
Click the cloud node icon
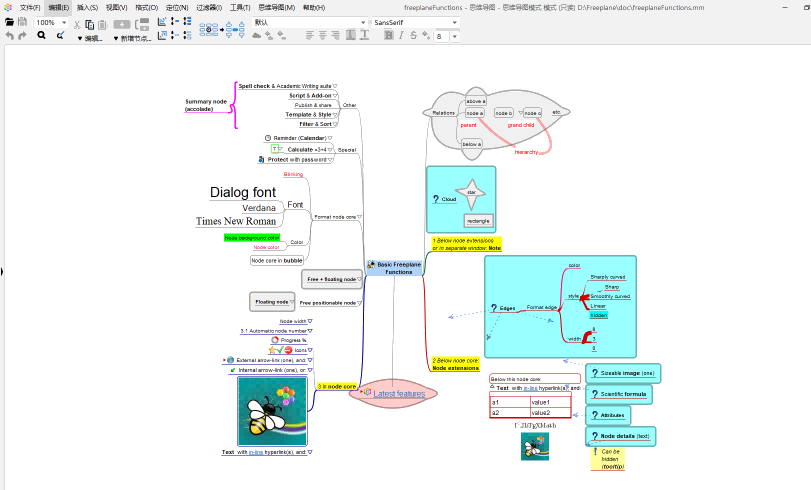[257, 35]
